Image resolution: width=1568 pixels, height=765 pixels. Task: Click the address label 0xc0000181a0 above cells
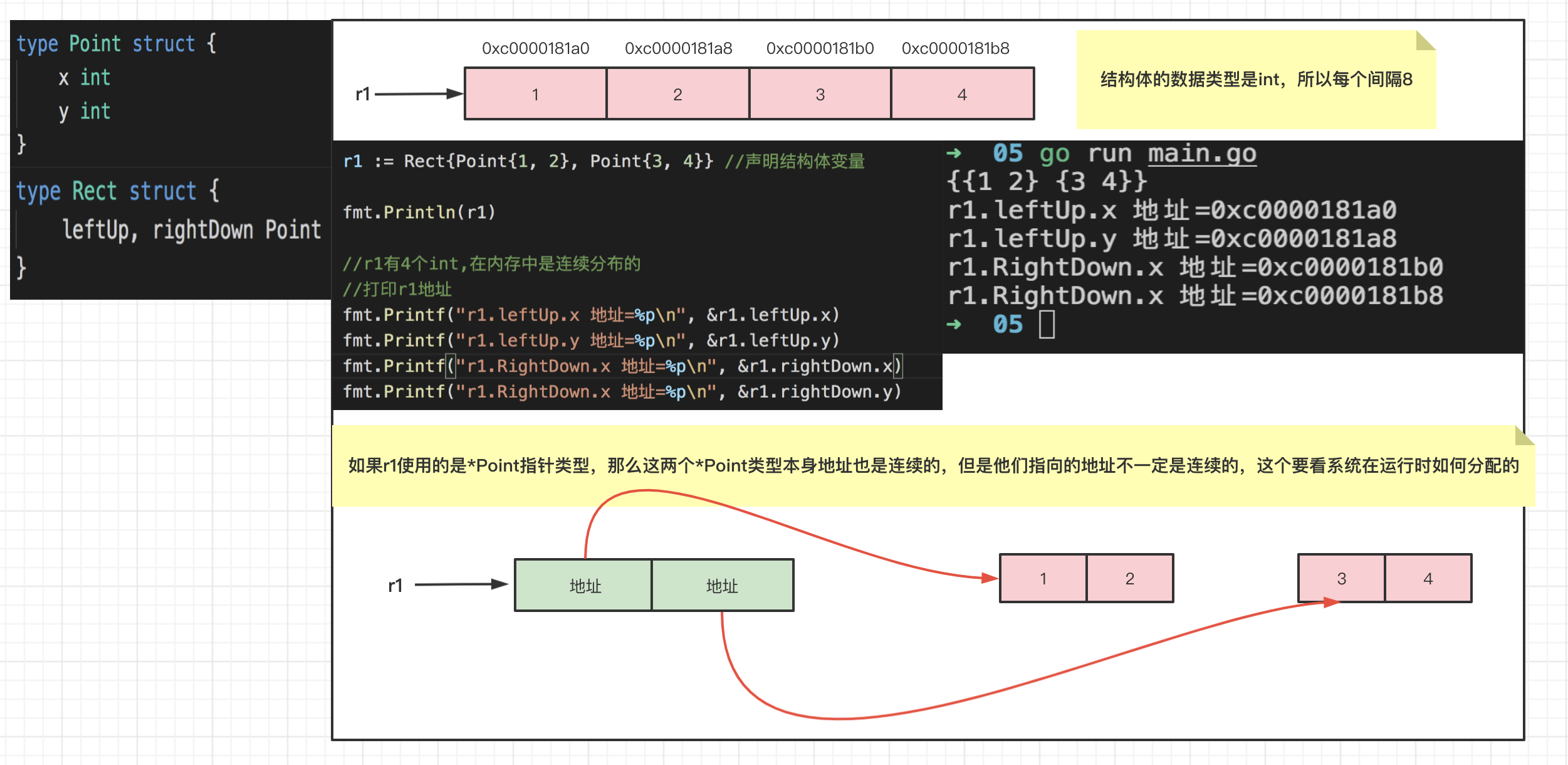point(535,48)
